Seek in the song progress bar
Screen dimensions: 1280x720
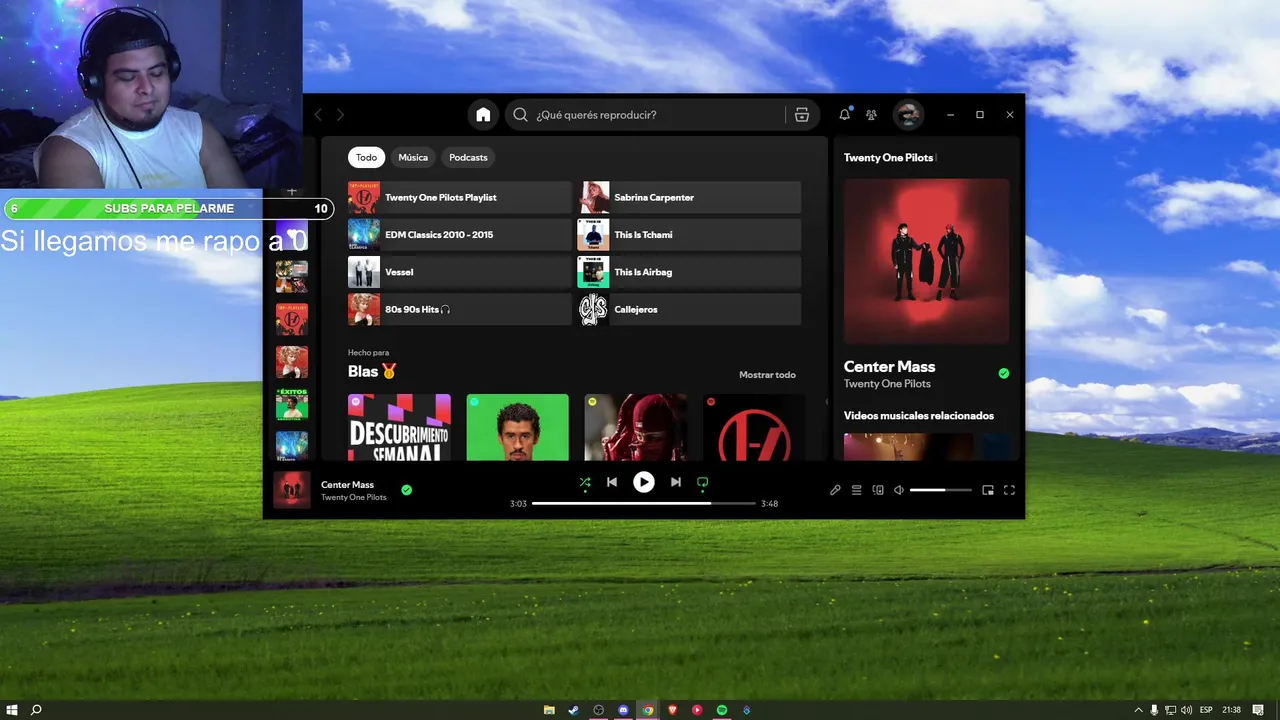click(x=643, y=503)
